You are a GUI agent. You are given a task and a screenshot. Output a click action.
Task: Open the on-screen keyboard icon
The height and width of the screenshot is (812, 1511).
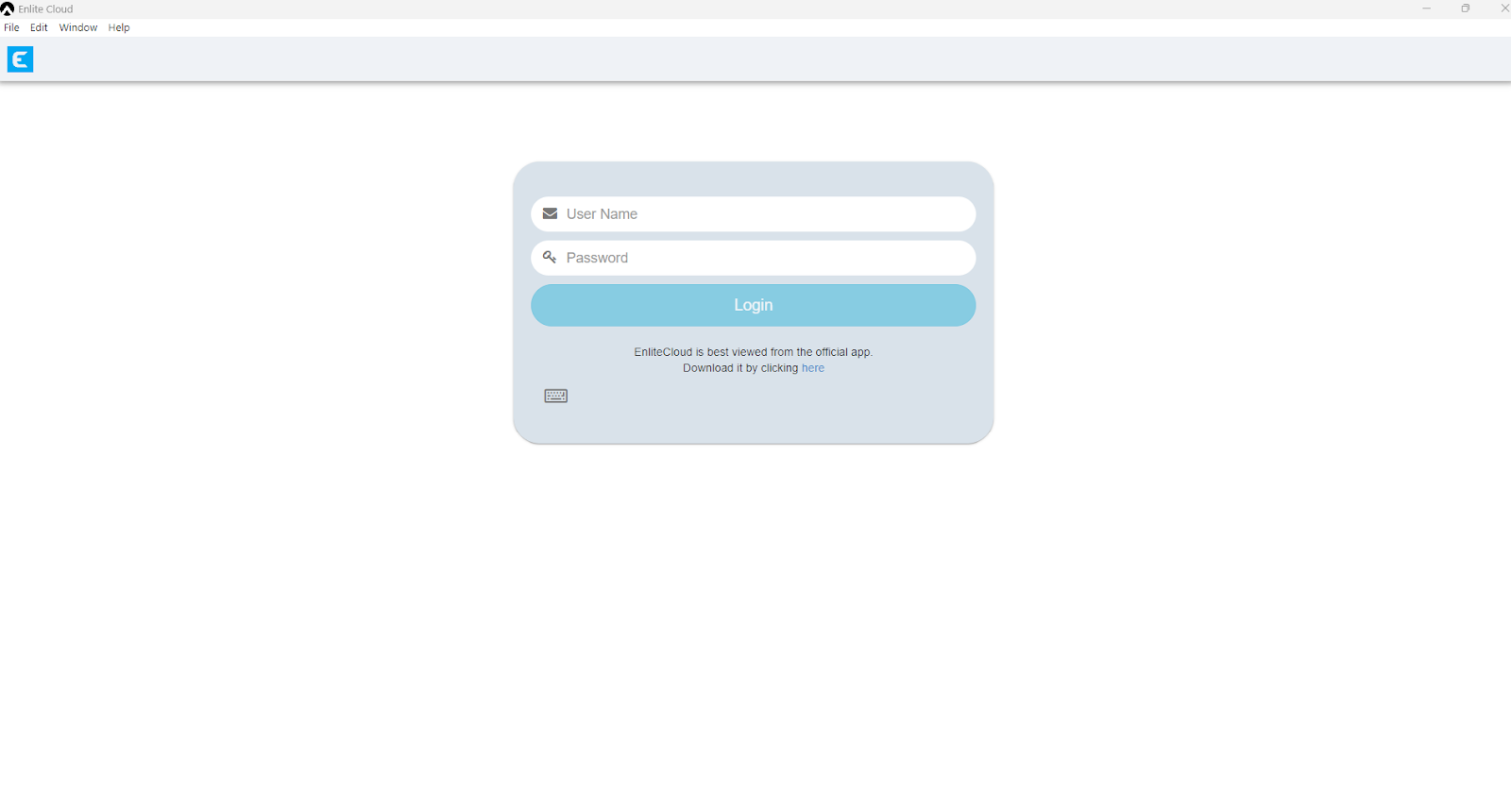[556, 396]
